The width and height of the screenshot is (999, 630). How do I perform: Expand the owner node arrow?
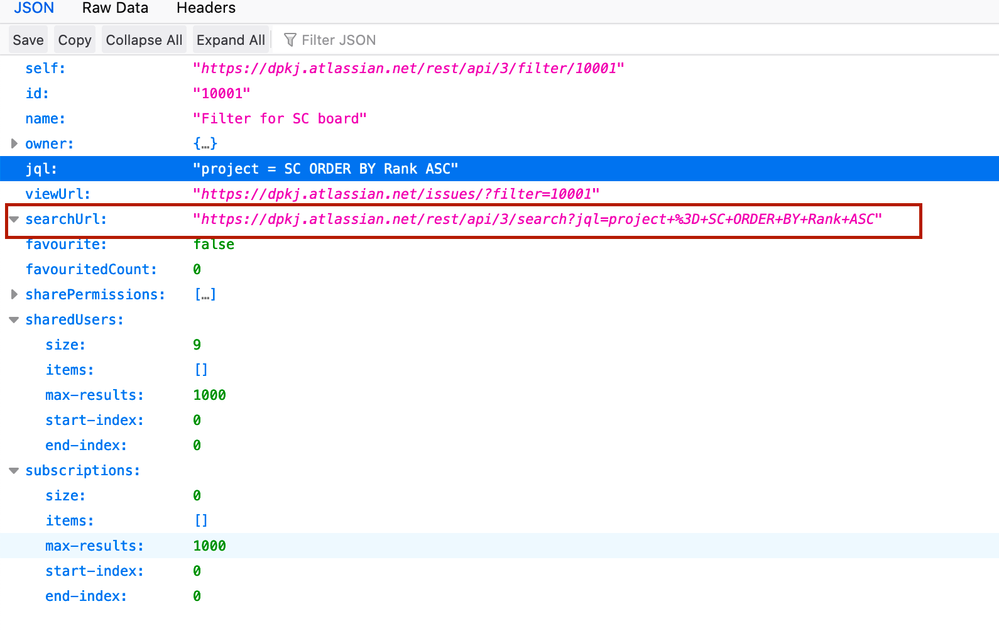point(14,144)
